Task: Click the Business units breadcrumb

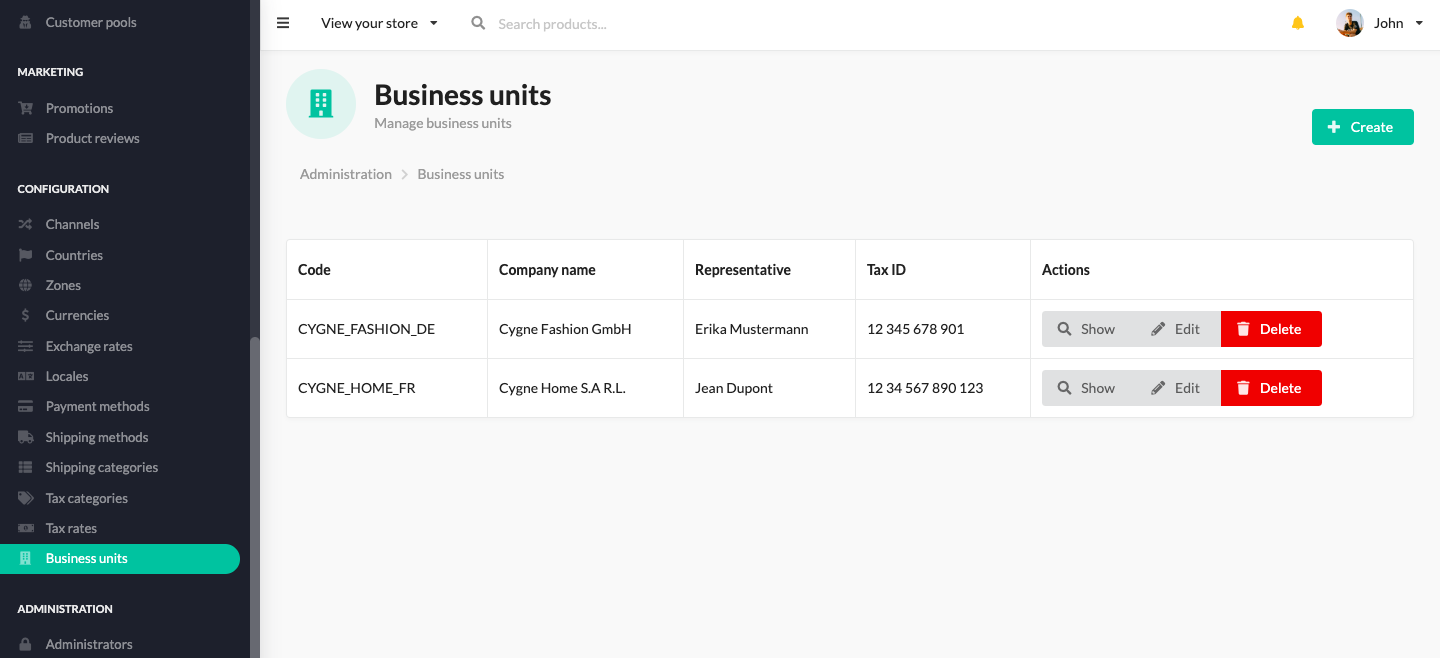Action: tap(461, 174)
